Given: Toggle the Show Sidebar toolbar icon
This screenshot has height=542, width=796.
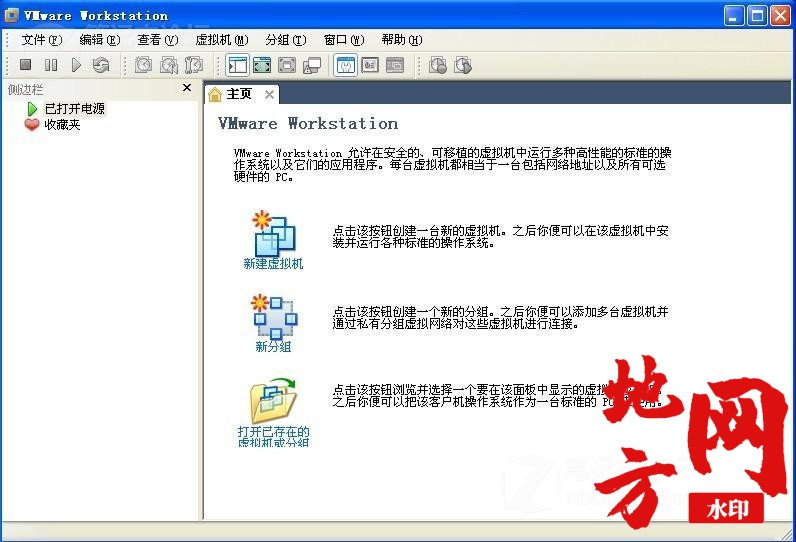Looking at the screenshot, I should (x=238, y=65).
